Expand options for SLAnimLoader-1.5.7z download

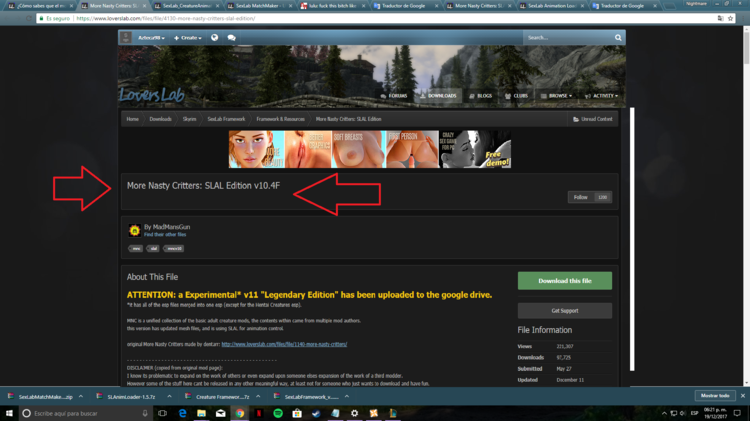click(x=169, y=396)
